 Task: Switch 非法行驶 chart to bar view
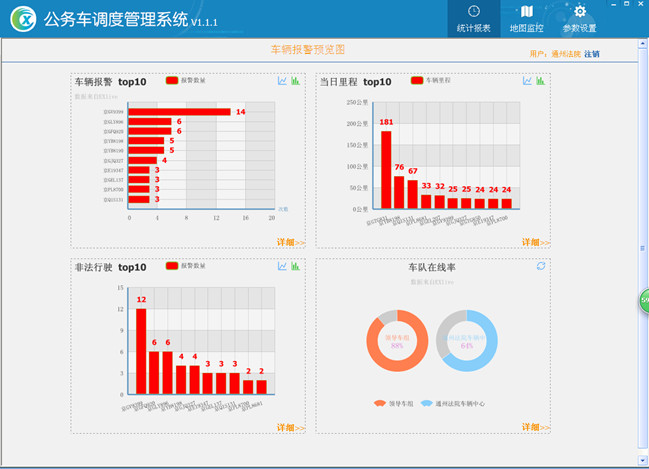click(296, 266)
